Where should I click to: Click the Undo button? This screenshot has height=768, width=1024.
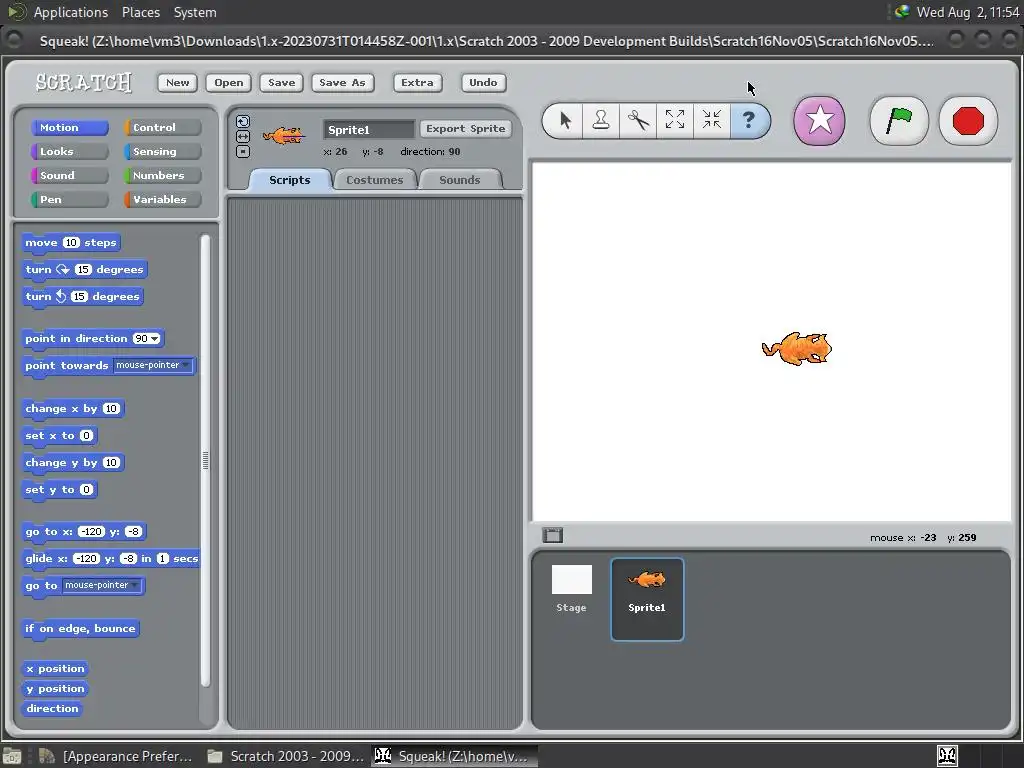tap(483, 82)
